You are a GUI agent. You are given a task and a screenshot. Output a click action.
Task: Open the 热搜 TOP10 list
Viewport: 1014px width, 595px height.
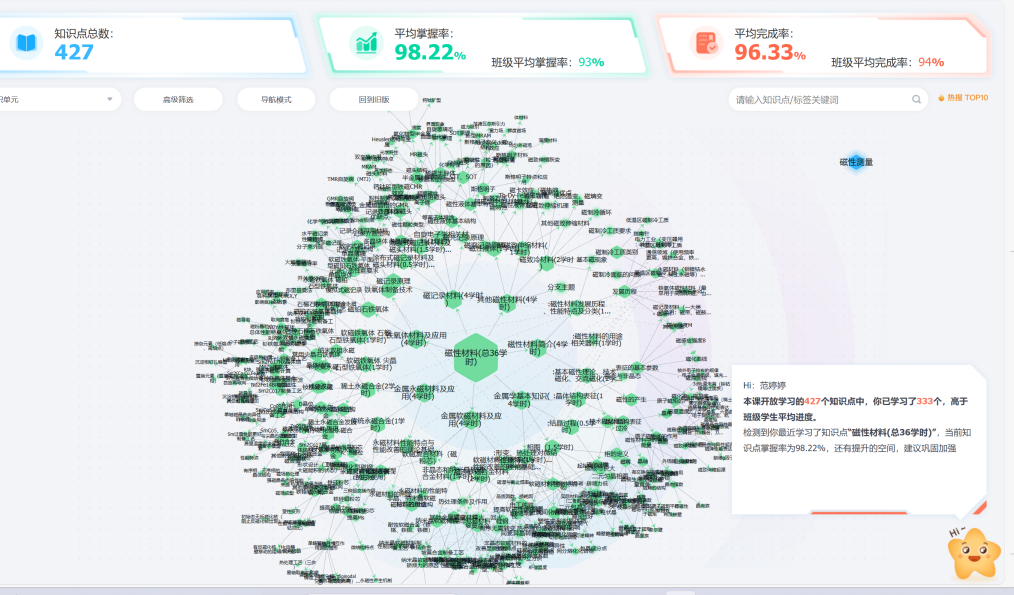point(963,98)
